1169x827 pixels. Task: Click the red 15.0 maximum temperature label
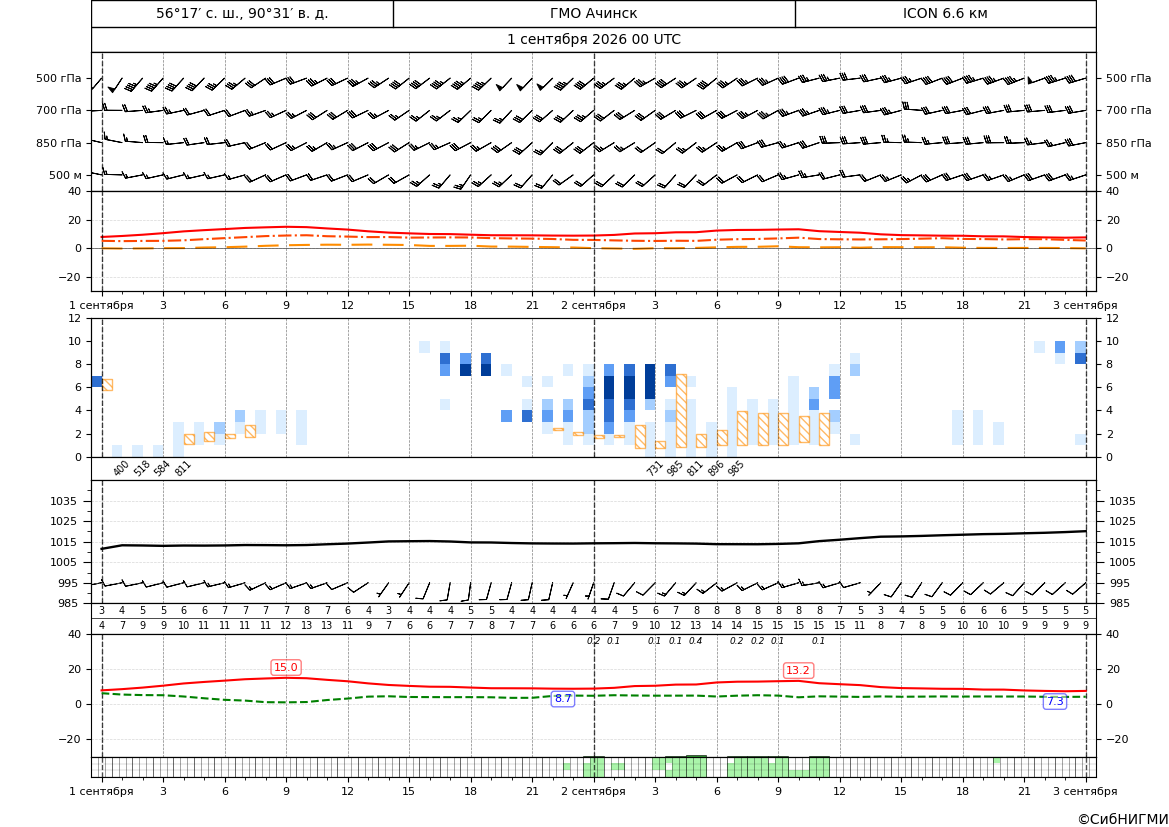pos(286,667)
